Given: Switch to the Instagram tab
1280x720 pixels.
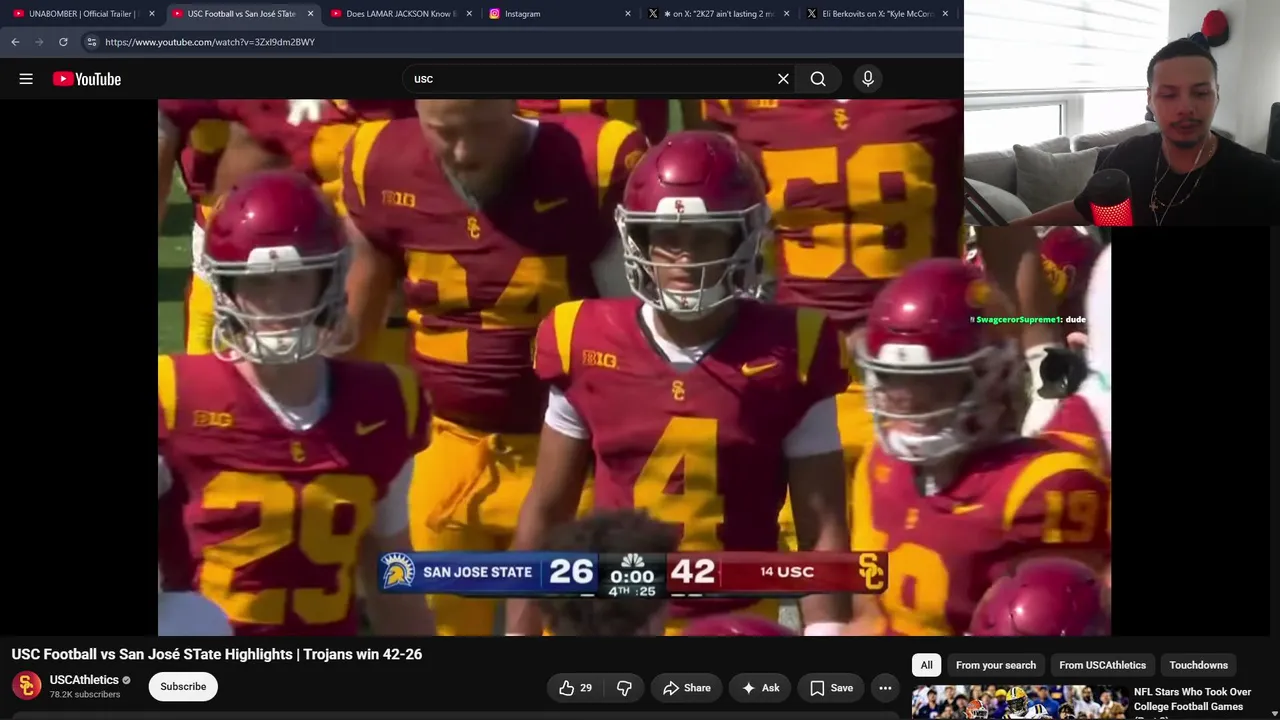Looking at the screenshot, I should (558, 14).
